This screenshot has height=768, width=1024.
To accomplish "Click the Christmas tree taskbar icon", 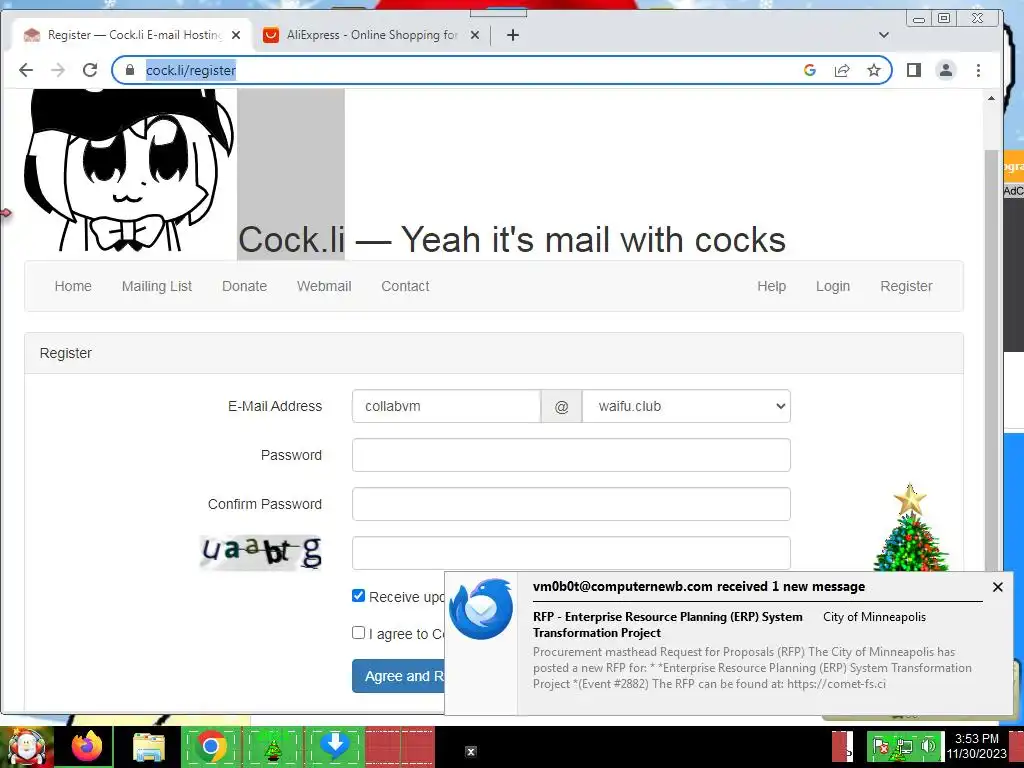I will 272,746.
